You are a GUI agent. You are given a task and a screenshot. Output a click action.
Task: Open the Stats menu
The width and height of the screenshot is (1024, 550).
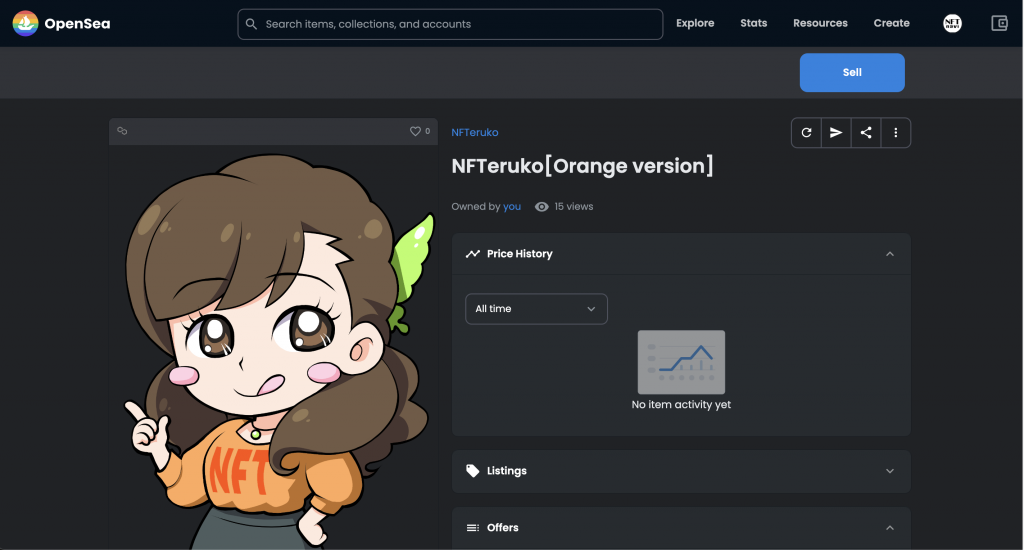754,23
